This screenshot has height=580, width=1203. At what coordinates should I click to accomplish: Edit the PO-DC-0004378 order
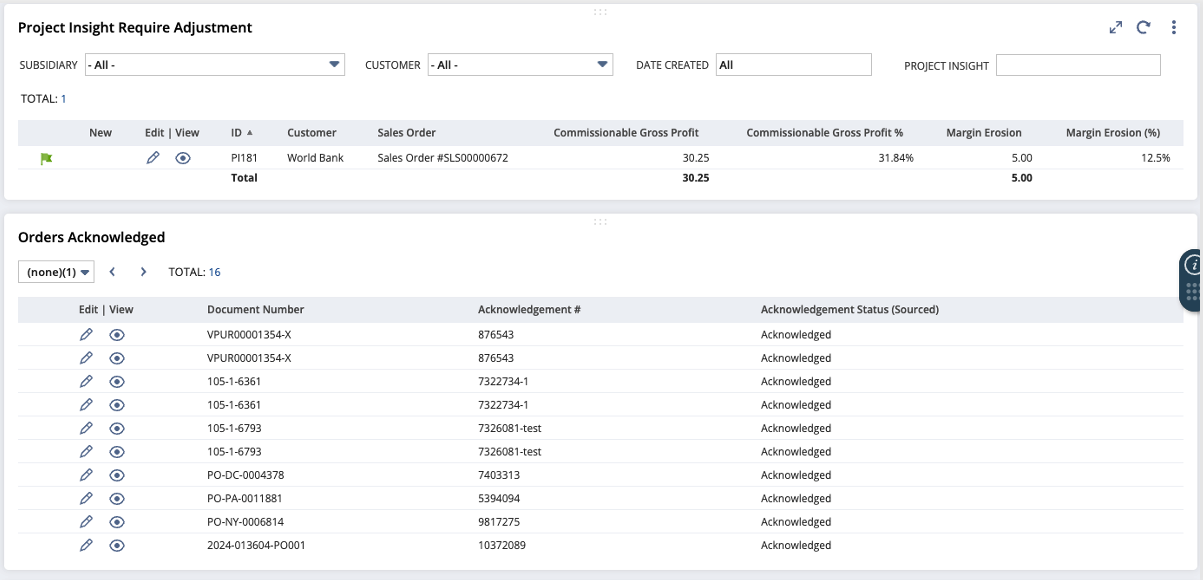coord(86,475)
